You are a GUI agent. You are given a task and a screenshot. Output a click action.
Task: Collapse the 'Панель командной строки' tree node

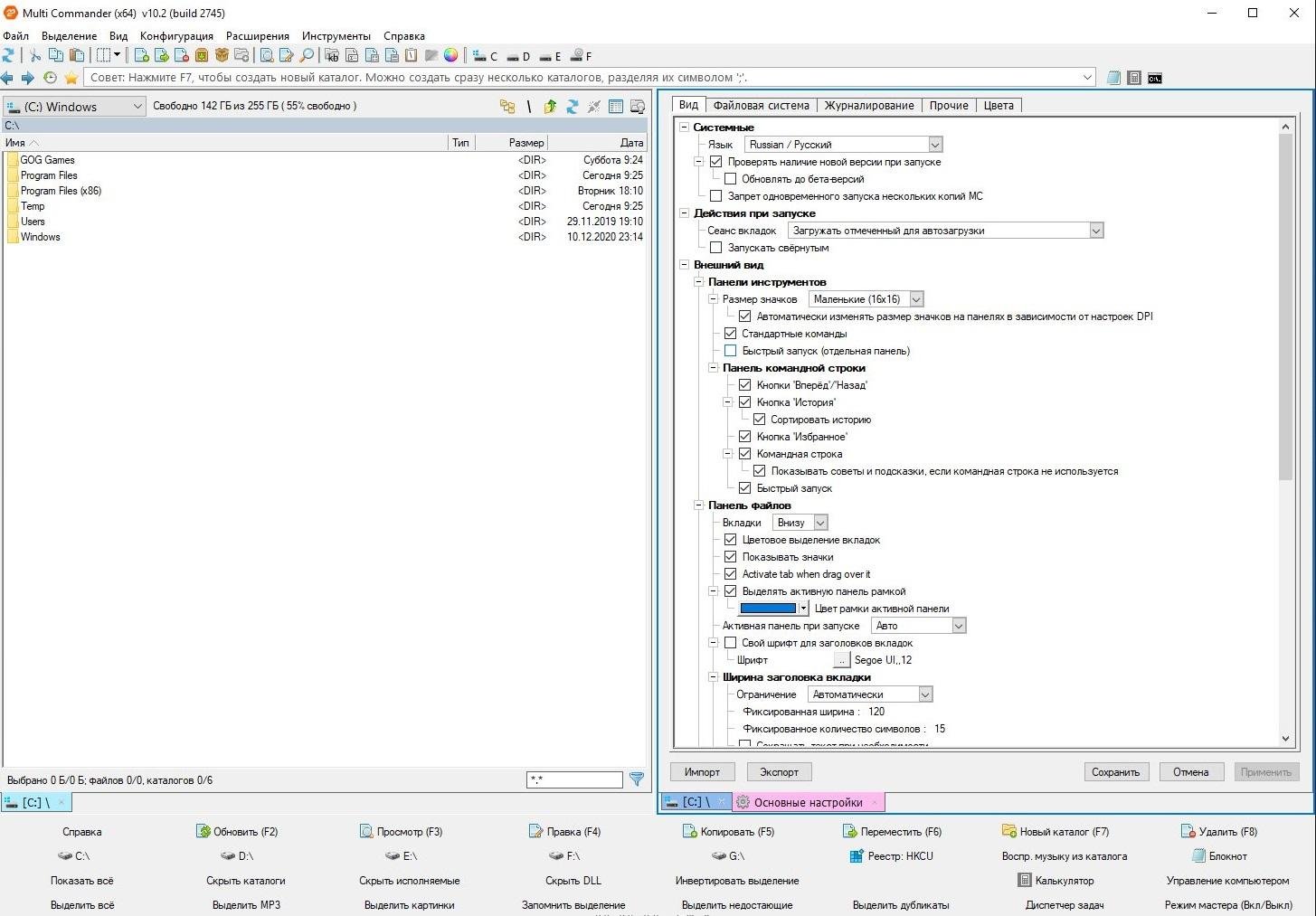pos(713,368)
